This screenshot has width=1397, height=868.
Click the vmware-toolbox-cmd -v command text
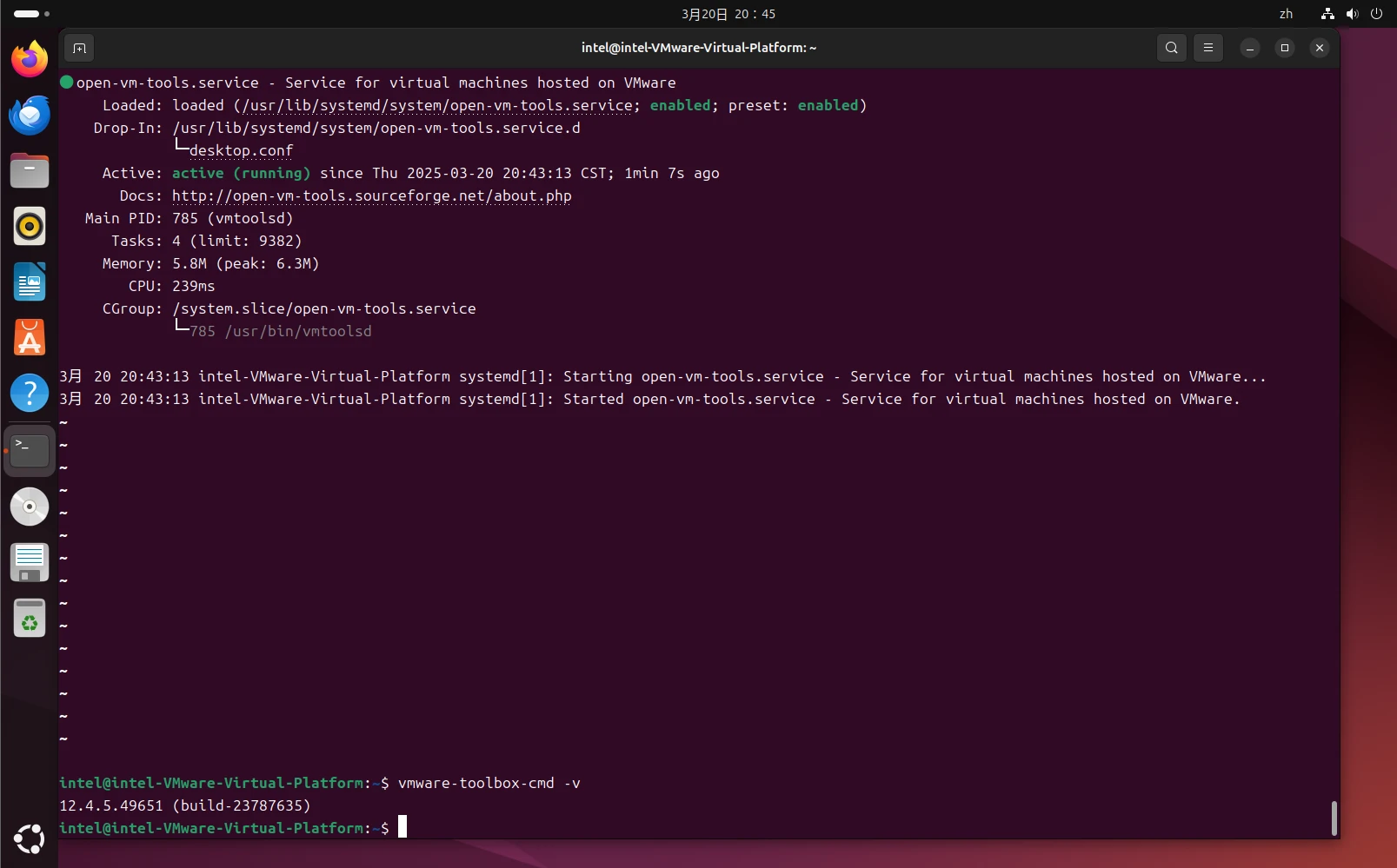click(489, 783)
